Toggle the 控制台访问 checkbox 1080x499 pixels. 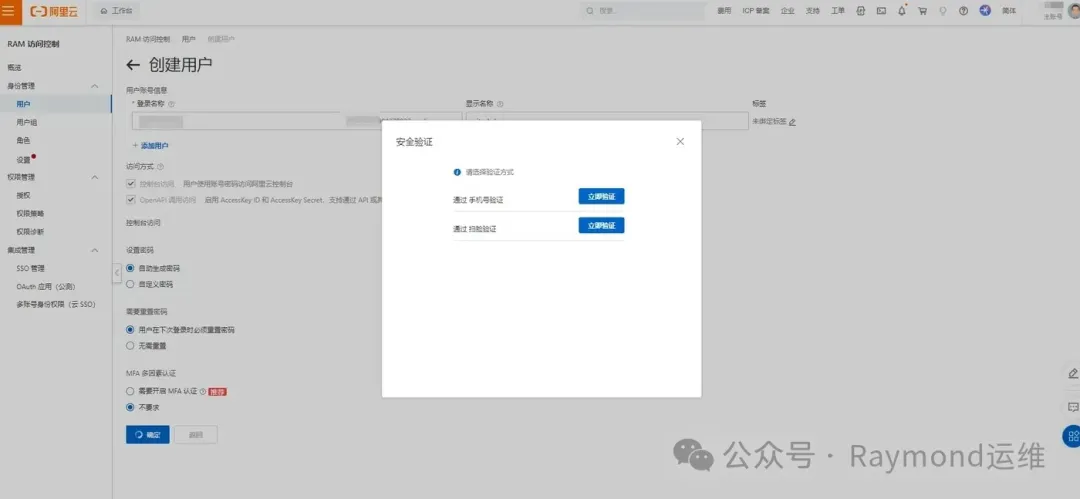pos(131,184)
